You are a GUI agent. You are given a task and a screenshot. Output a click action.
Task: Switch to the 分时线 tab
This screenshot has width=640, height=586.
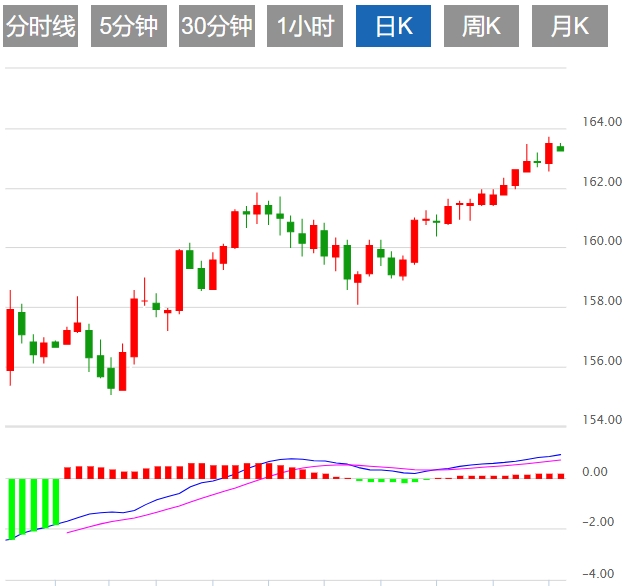40,26
